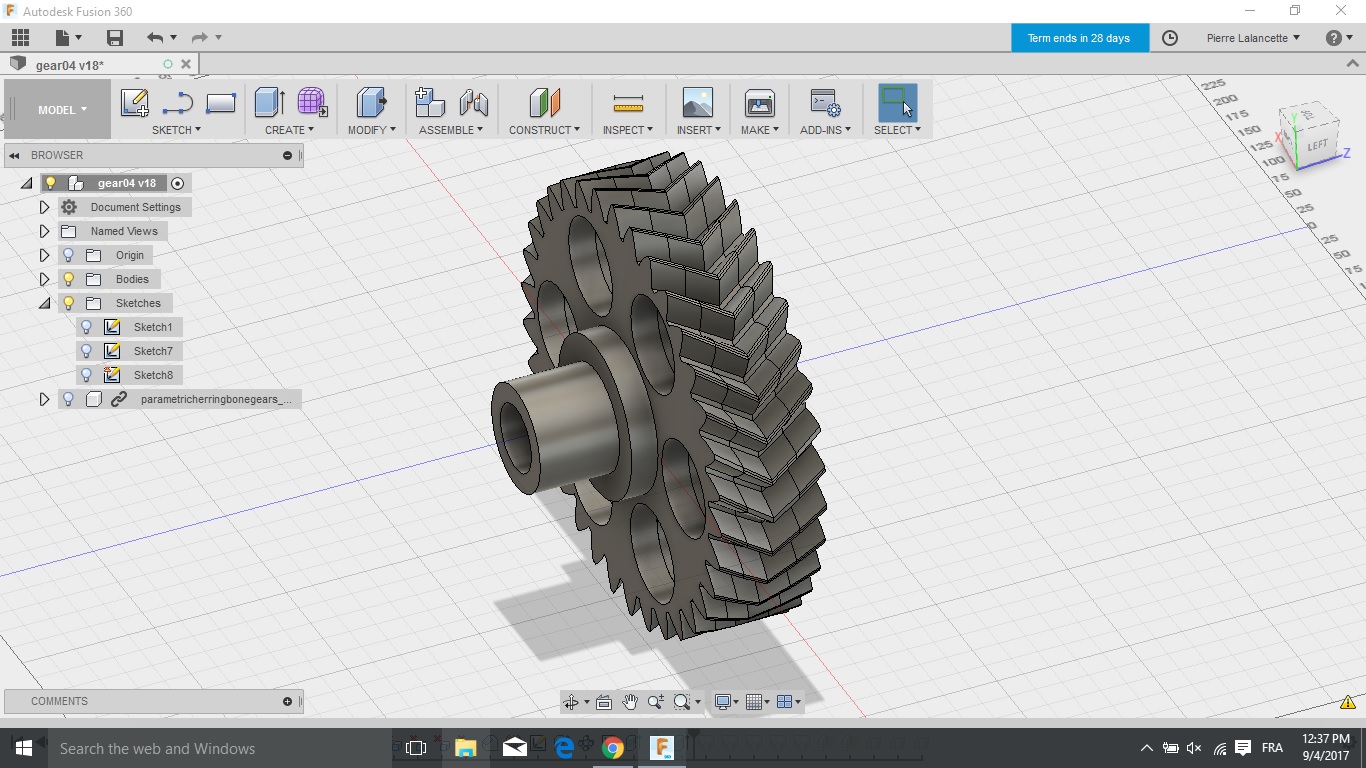Show Sketch8 using its lightbulb

[x=87, y=375]
